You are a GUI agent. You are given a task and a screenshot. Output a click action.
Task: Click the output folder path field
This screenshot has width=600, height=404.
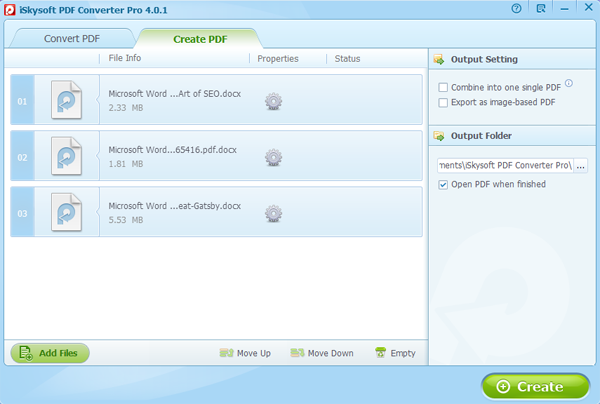click(x=505, y=166)
